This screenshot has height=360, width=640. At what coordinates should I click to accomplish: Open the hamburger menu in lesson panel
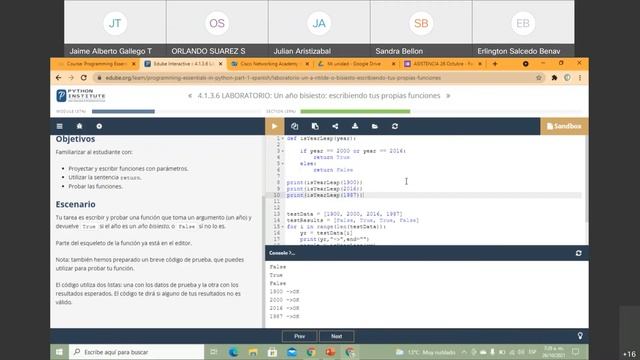(x=60, y=126)
